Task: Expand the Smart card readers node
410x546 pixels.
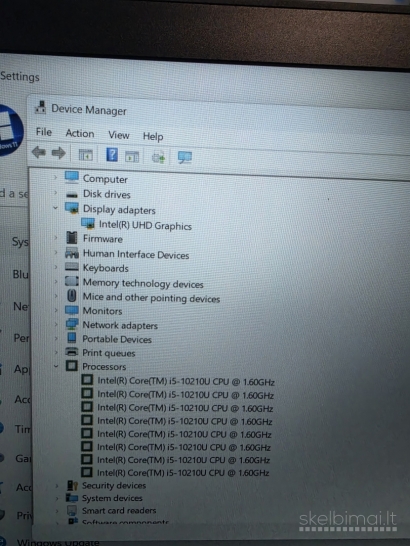Action: [x=56, y=510]
